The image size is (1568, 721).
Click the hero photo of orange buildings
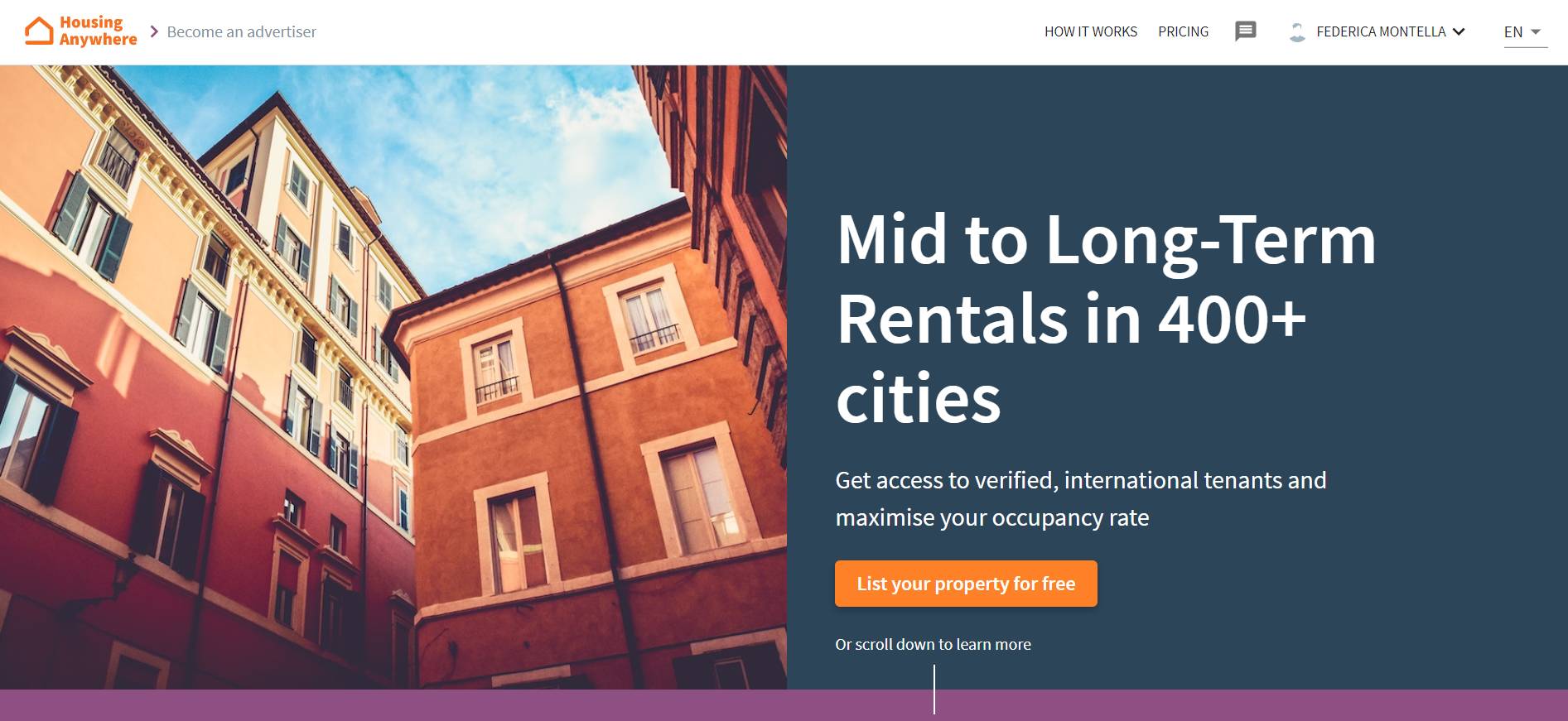393,377
